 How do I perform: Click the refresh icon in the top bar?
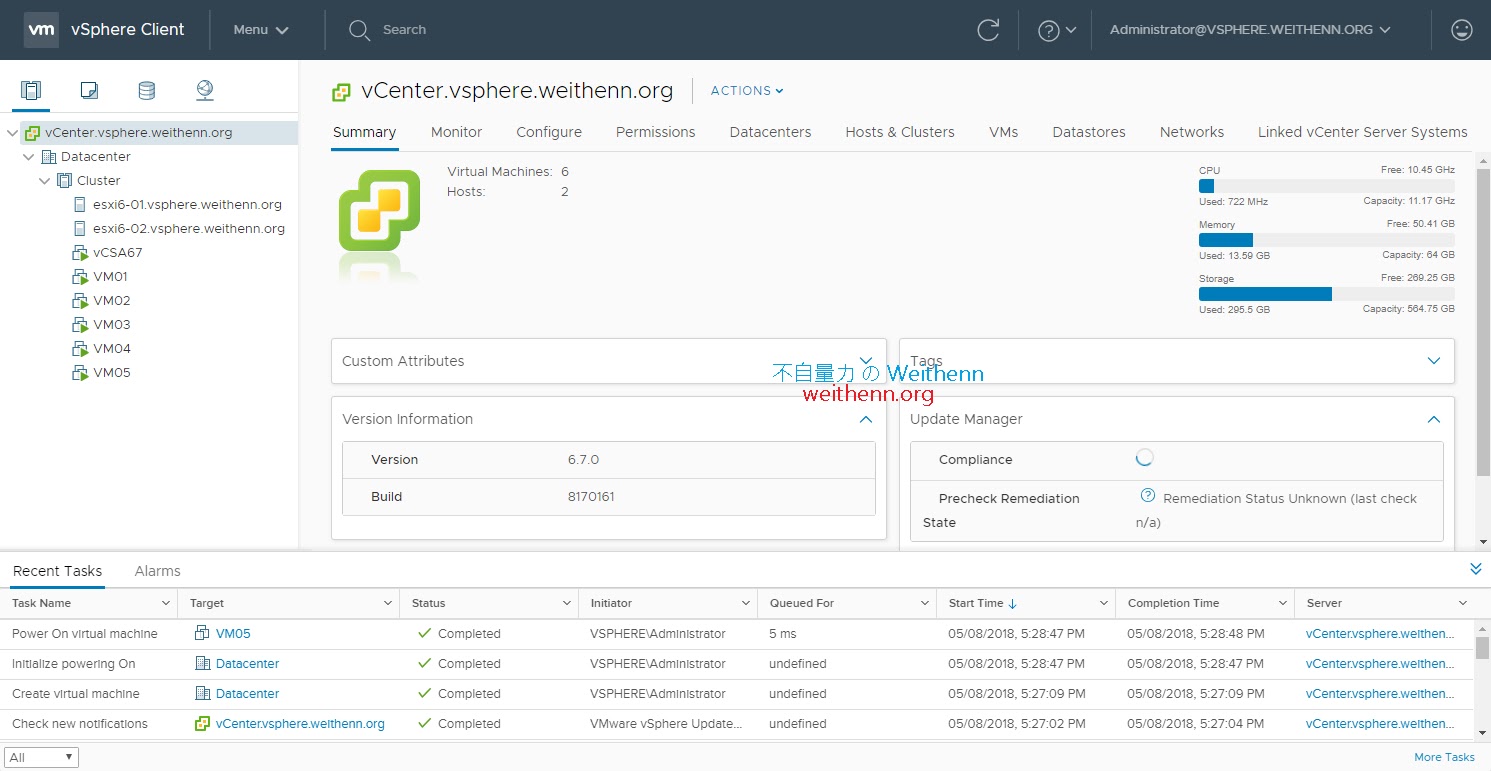pyautogui.click(x=988, y=30)
